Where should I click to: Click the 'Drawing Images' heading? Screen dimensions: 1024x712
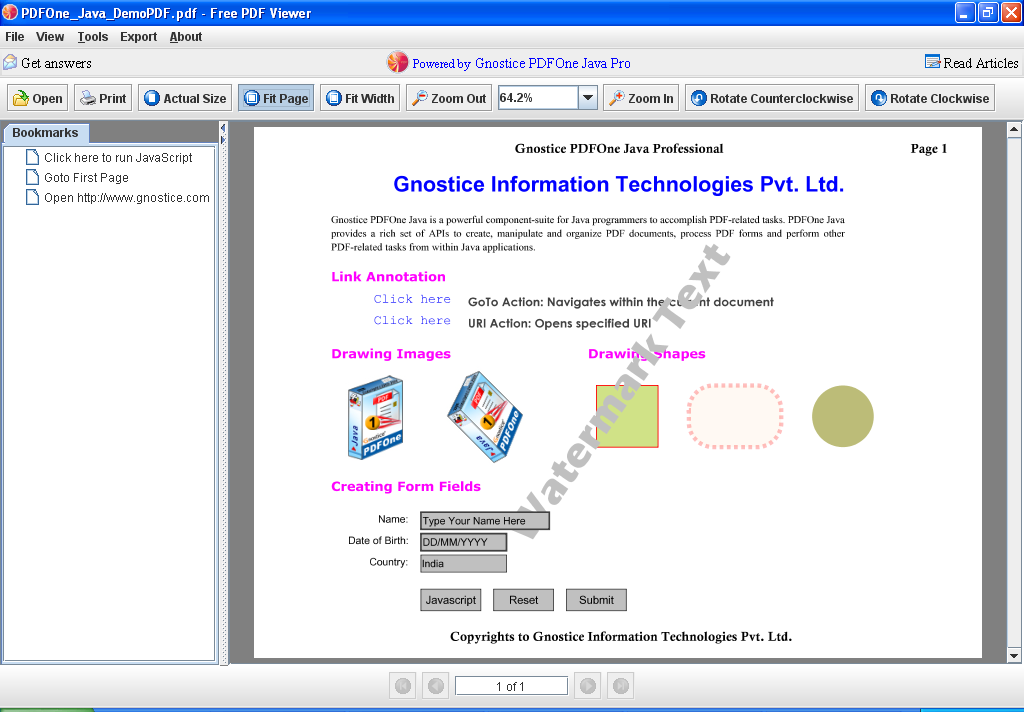pyautogui.click(x=391, y=353)
